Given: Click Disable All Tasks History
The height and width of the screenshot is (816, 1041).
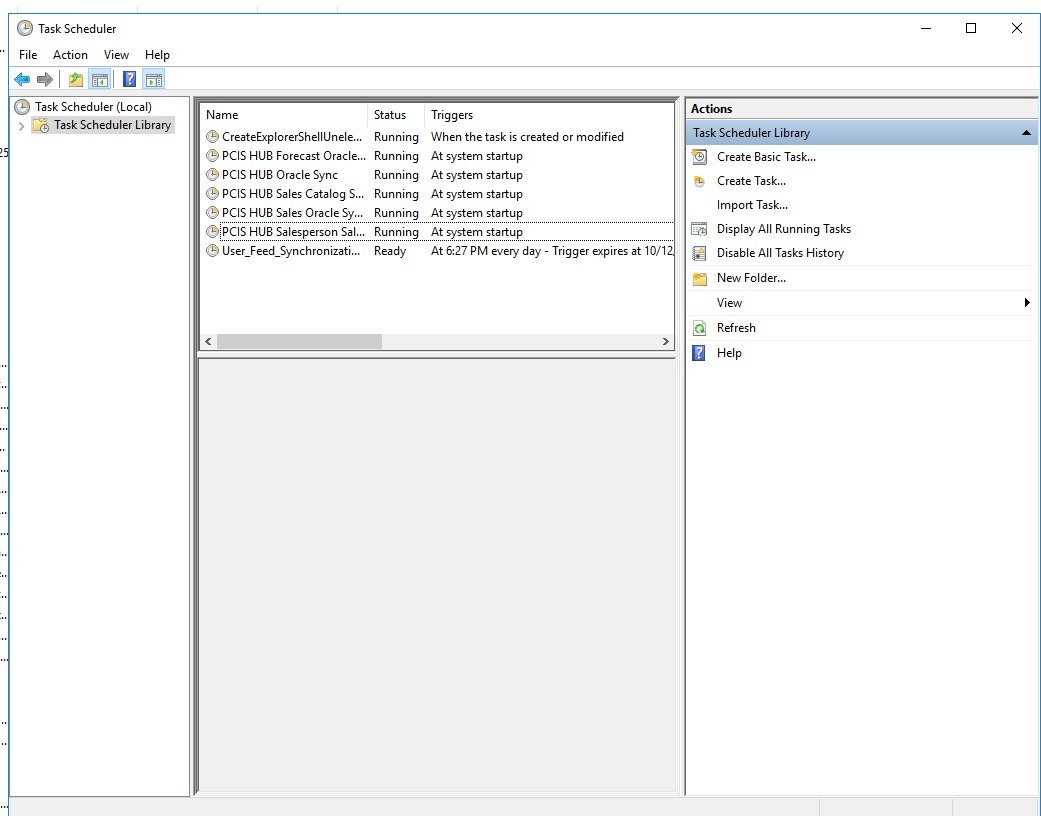Looking at the screenshot, I should 780,253.
